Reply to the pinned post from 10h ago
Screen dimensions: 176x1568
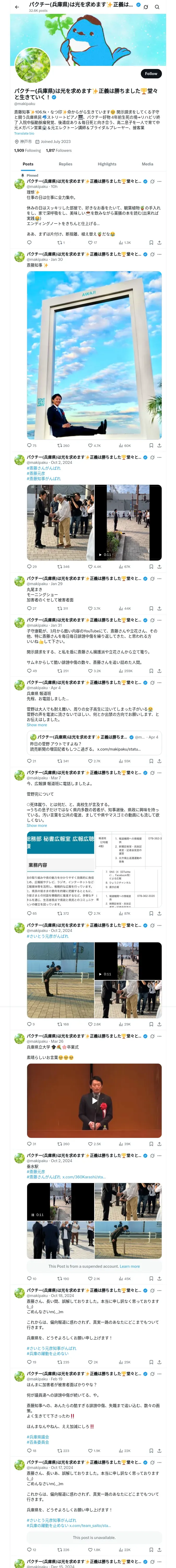pos(29,242)
